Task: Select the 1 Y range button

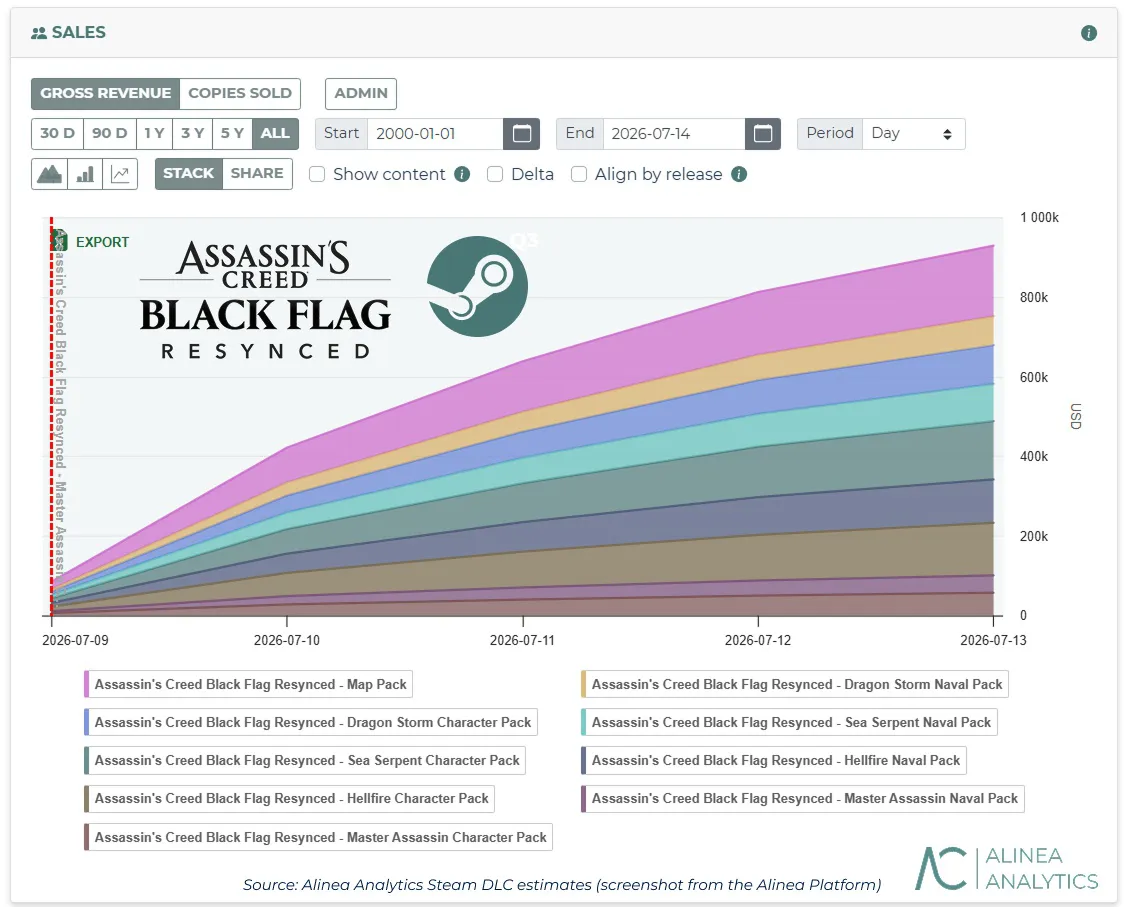Action: coord(154,134)
